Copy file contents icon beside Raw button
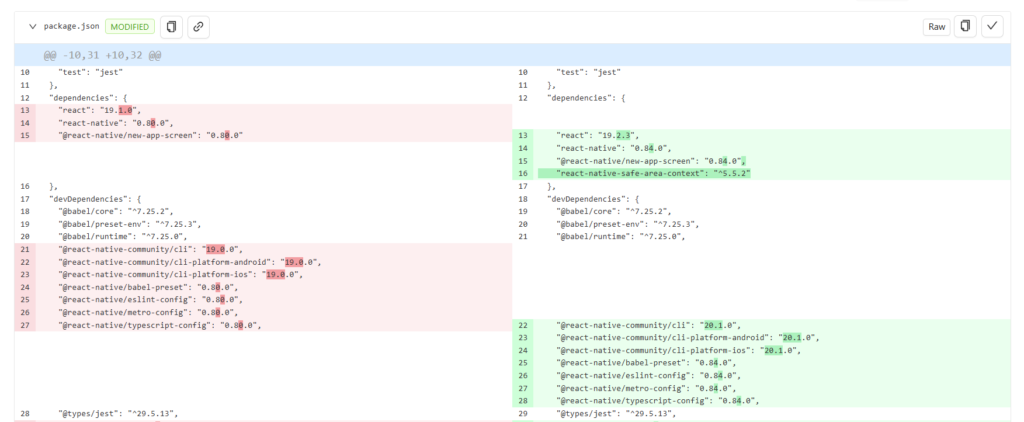The width and height of the screenshot is (1024, 422). (966, 26)
